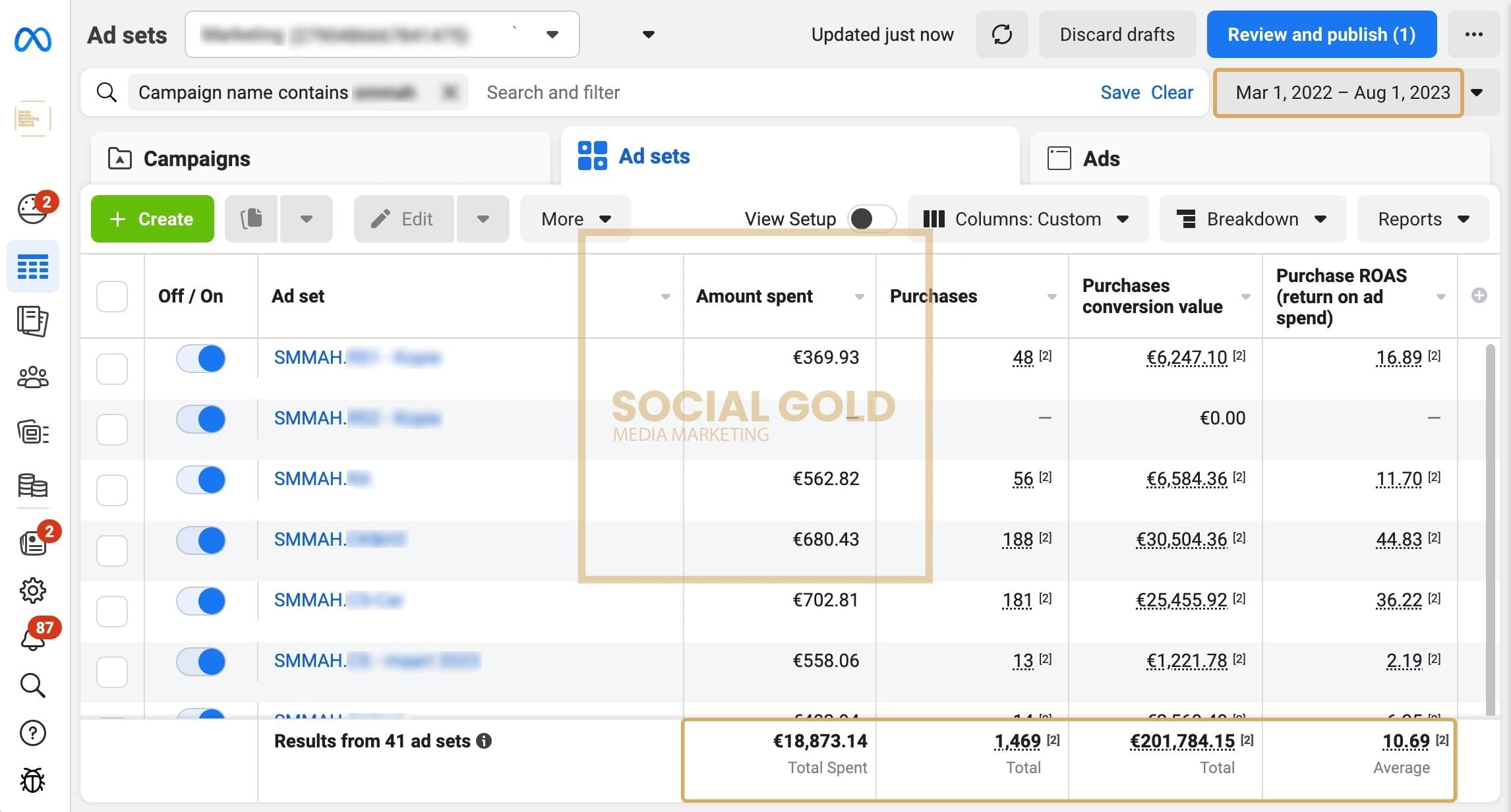Turn off ad set with €369.93 spent
Viewport: 1511px width, 812px height.
pyautogui.click(x=201, y=359)
